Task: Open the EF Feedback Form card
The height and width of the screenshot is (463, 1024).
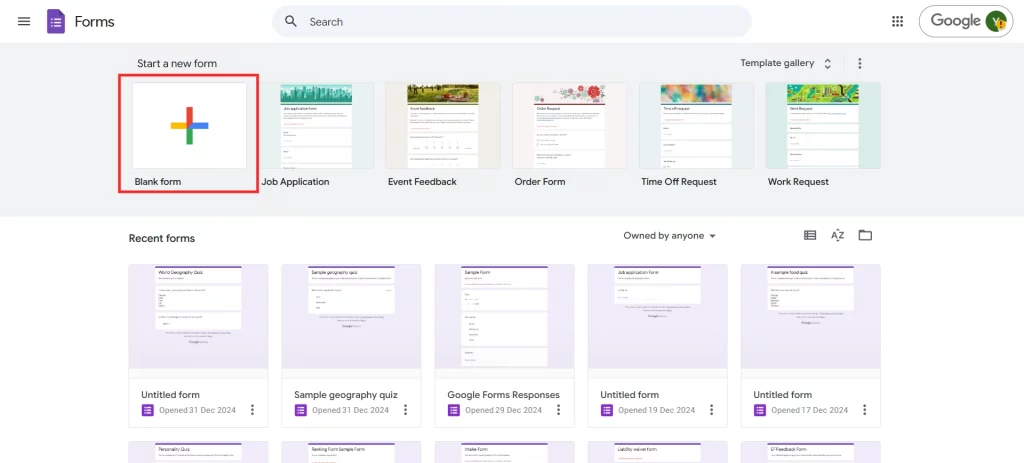Action: tap(810, 452)
